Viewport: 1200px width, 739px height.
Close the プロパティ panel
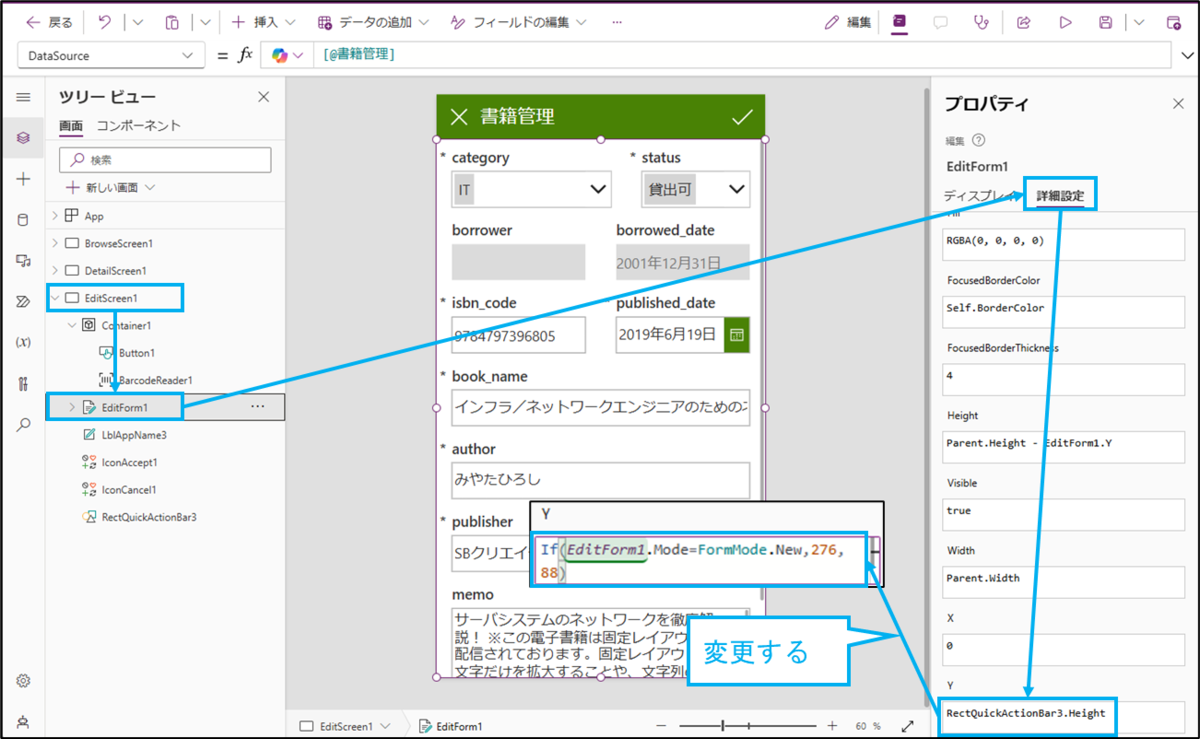(1178, 104)
